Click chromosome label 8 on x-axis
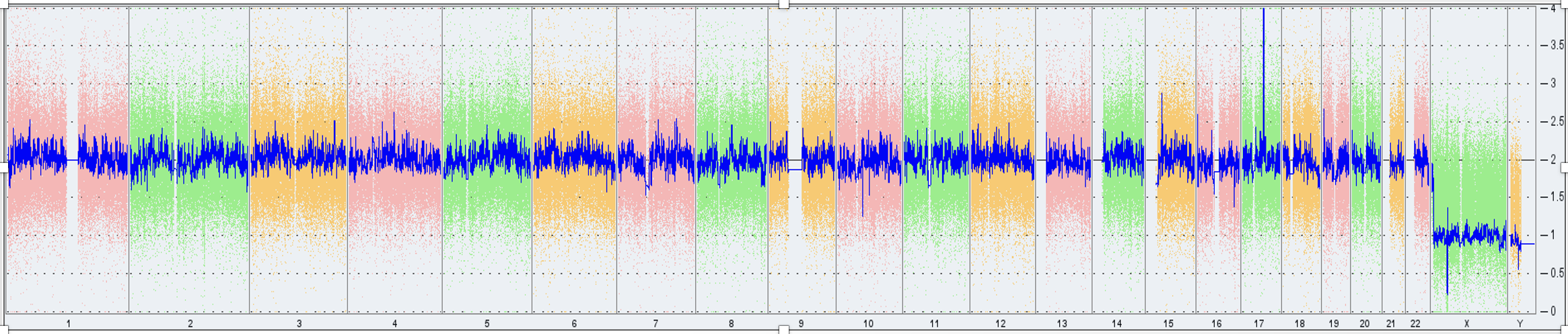 (x=732, y=324)
